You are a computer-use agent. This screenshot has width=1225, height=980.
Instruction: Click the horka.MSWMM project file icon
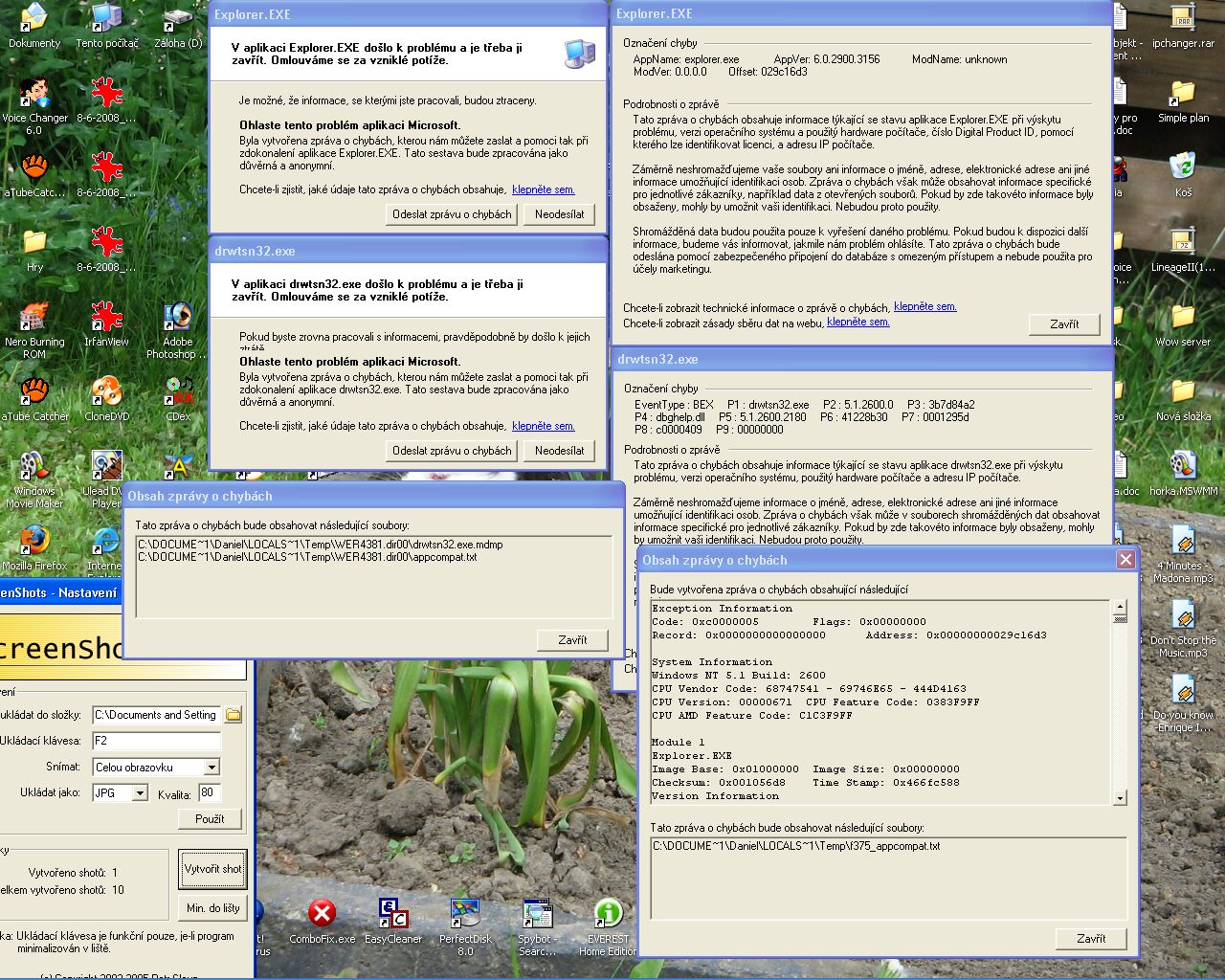pos(1183,474)
